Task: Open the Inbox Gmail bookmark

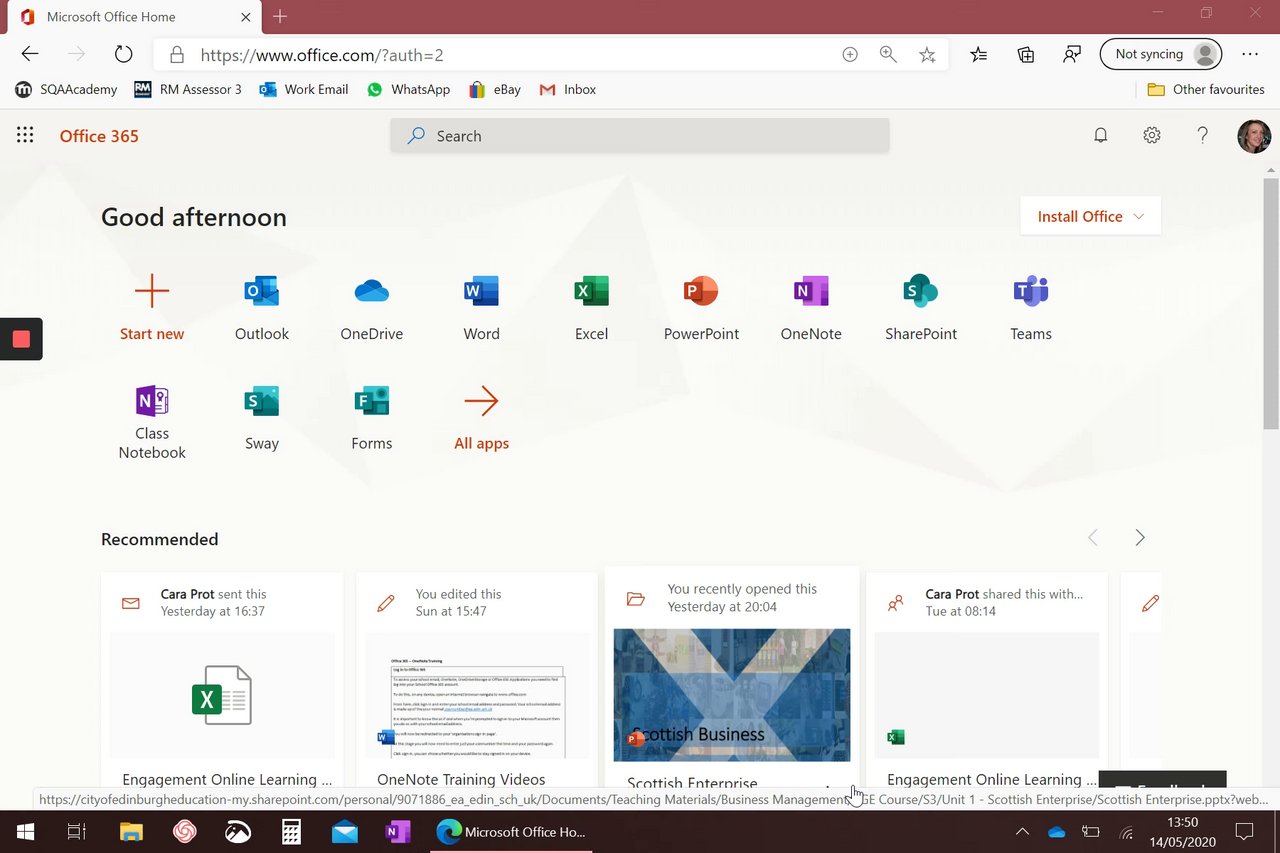Action: pyautogui.click(x=568, y=89)
